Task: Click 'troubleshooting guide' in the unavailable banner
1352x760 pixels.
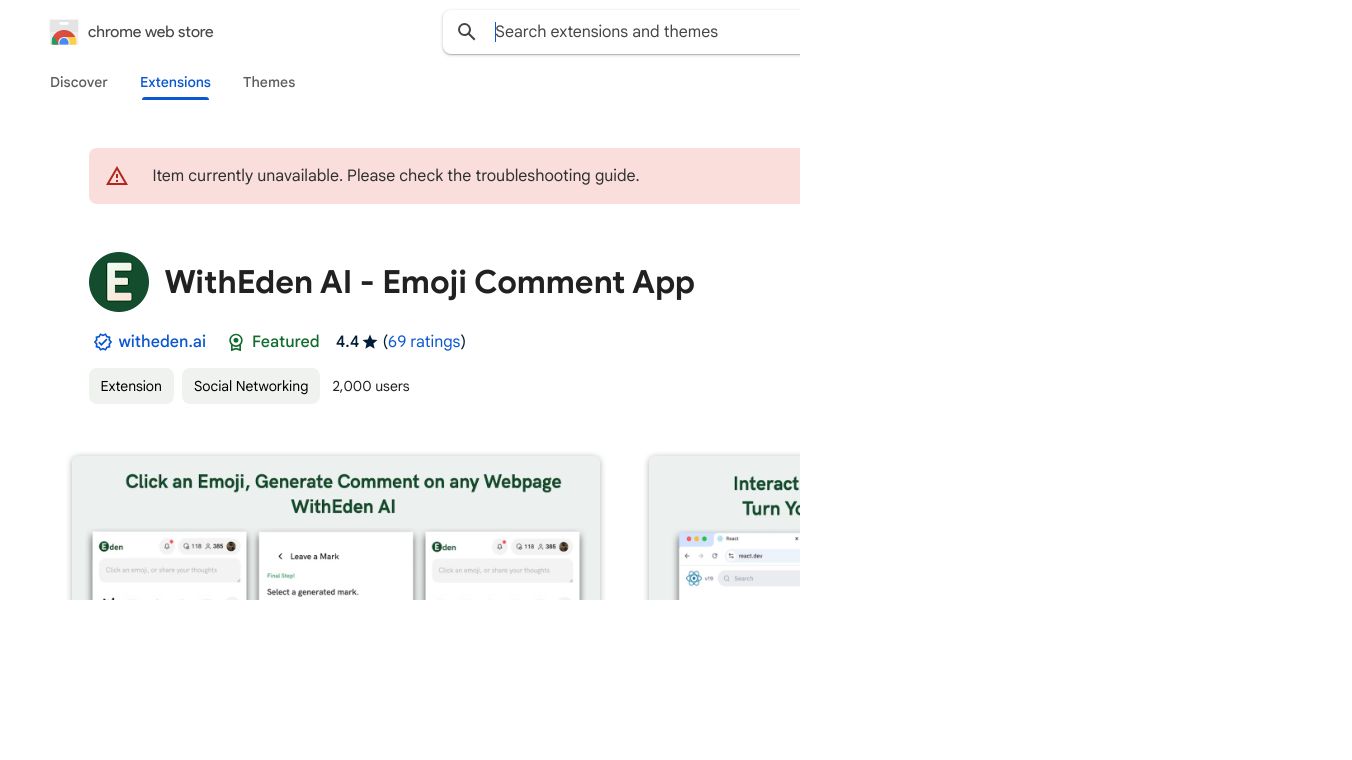Action: click(x=556, y=176)
